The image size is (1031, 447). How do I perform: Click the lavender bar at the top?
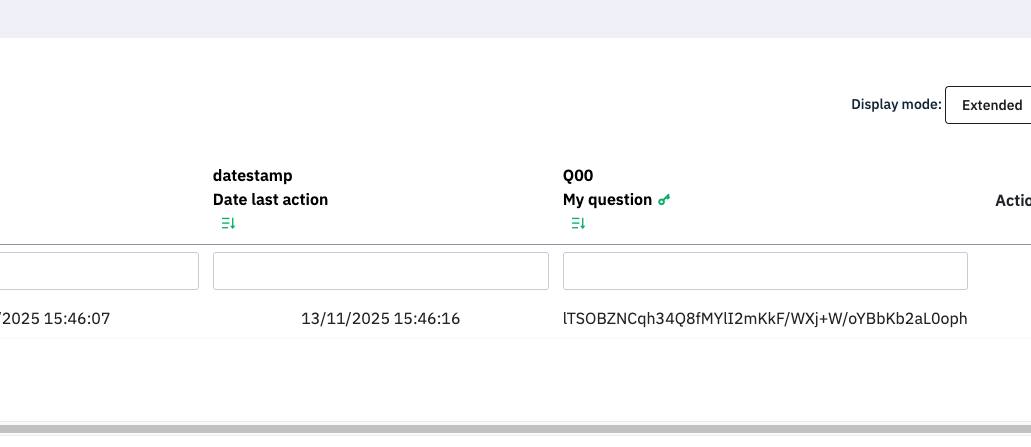point(515,18)
